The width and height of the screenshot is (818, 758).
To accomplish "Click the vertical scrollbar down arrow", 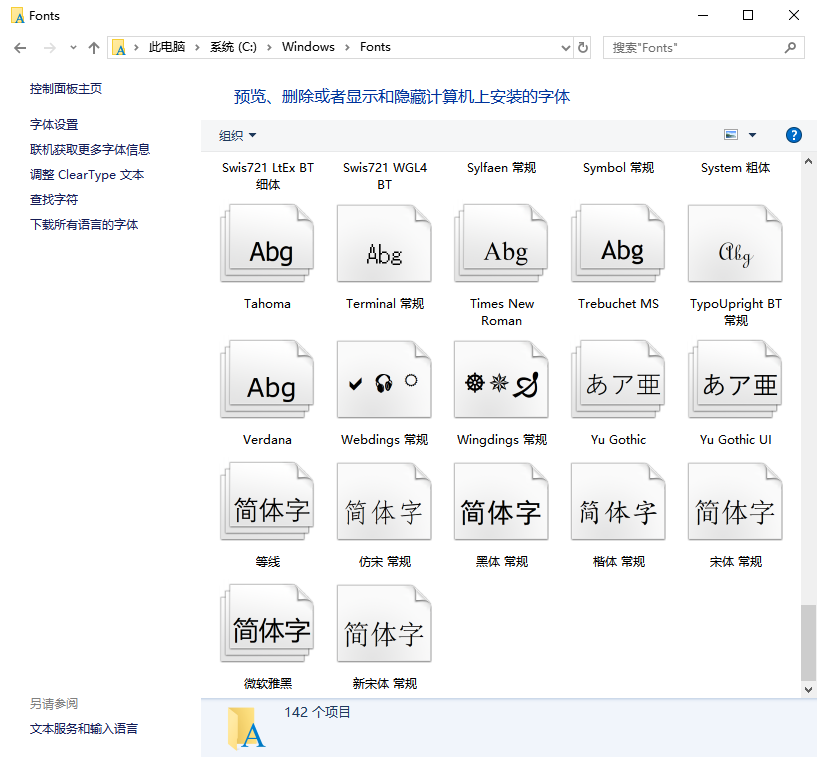I will [809, 689].
